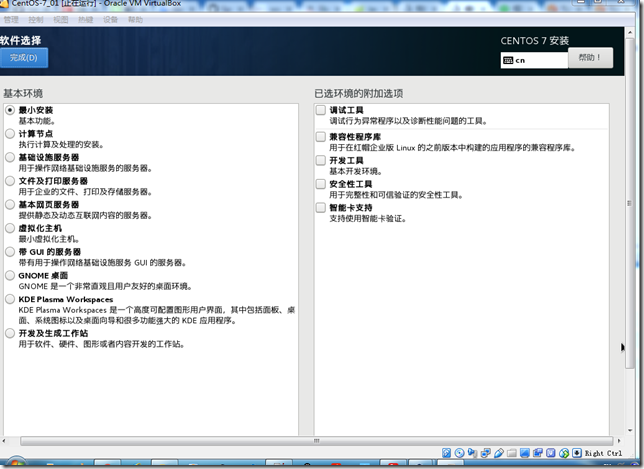
Task: Click the horizontal scrollbar right arrow
Action: coord(619,441)
